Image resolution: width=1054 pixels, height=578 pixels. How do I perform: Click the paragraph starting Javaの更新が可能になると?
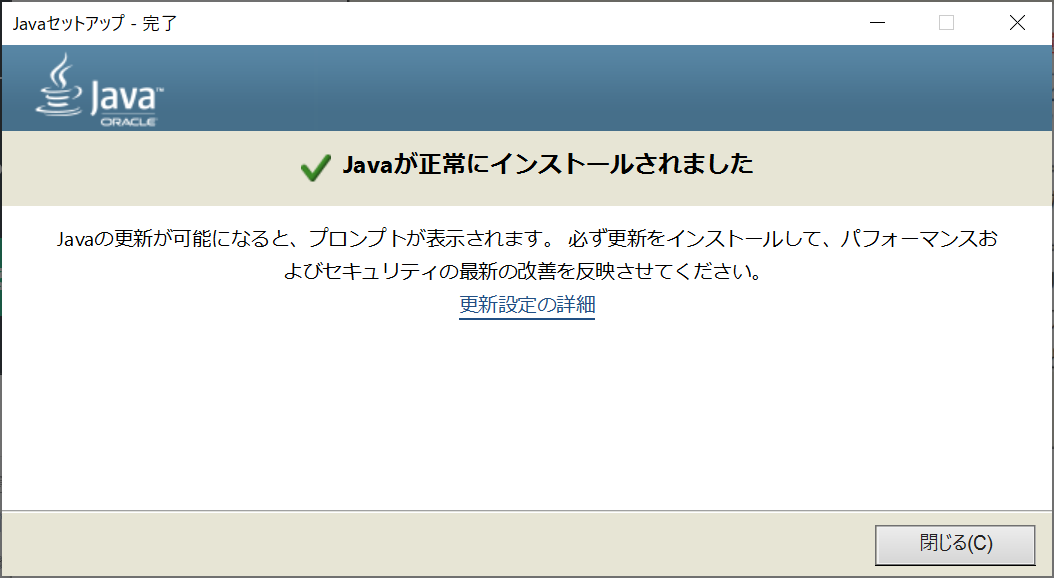point(527,255)
